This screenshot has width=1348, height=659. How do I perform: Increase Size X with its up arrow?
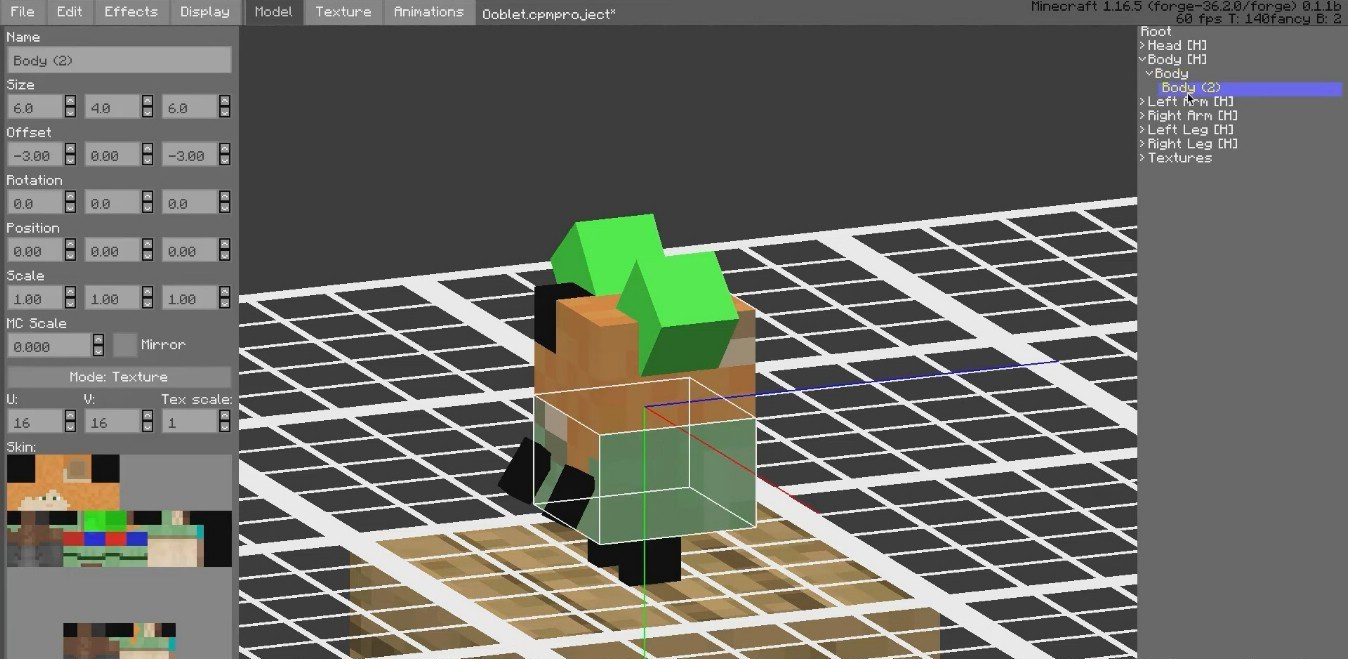tap(70, 101)
